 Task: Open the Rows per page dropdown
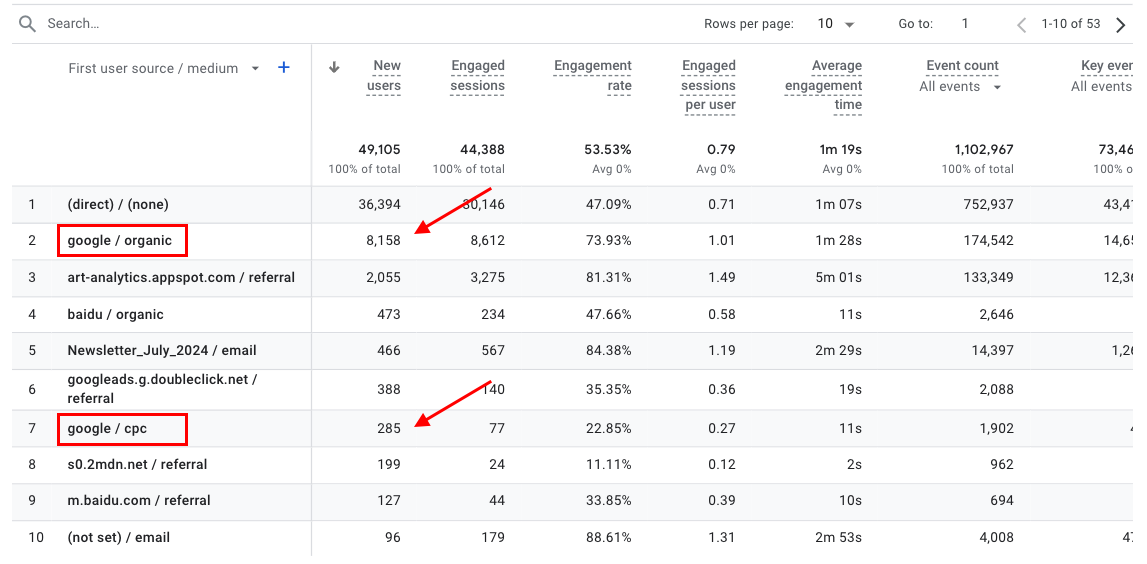(838, 24)
